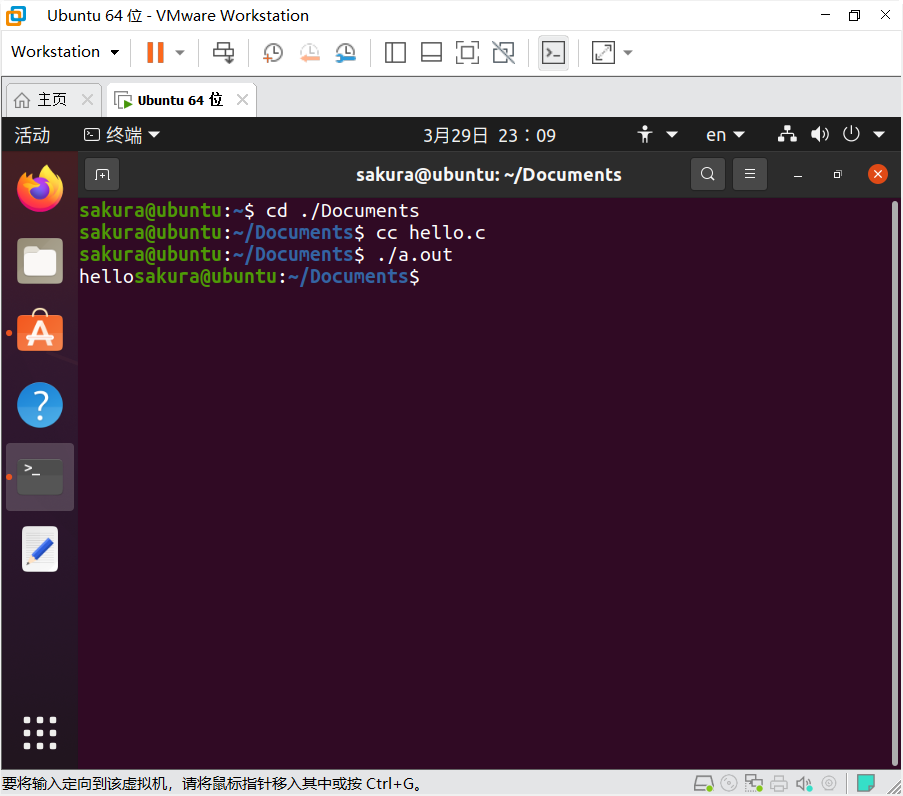Launch Firefox from the dock
Viewport: 903px width, 796px height.
[x=40, y=189]
